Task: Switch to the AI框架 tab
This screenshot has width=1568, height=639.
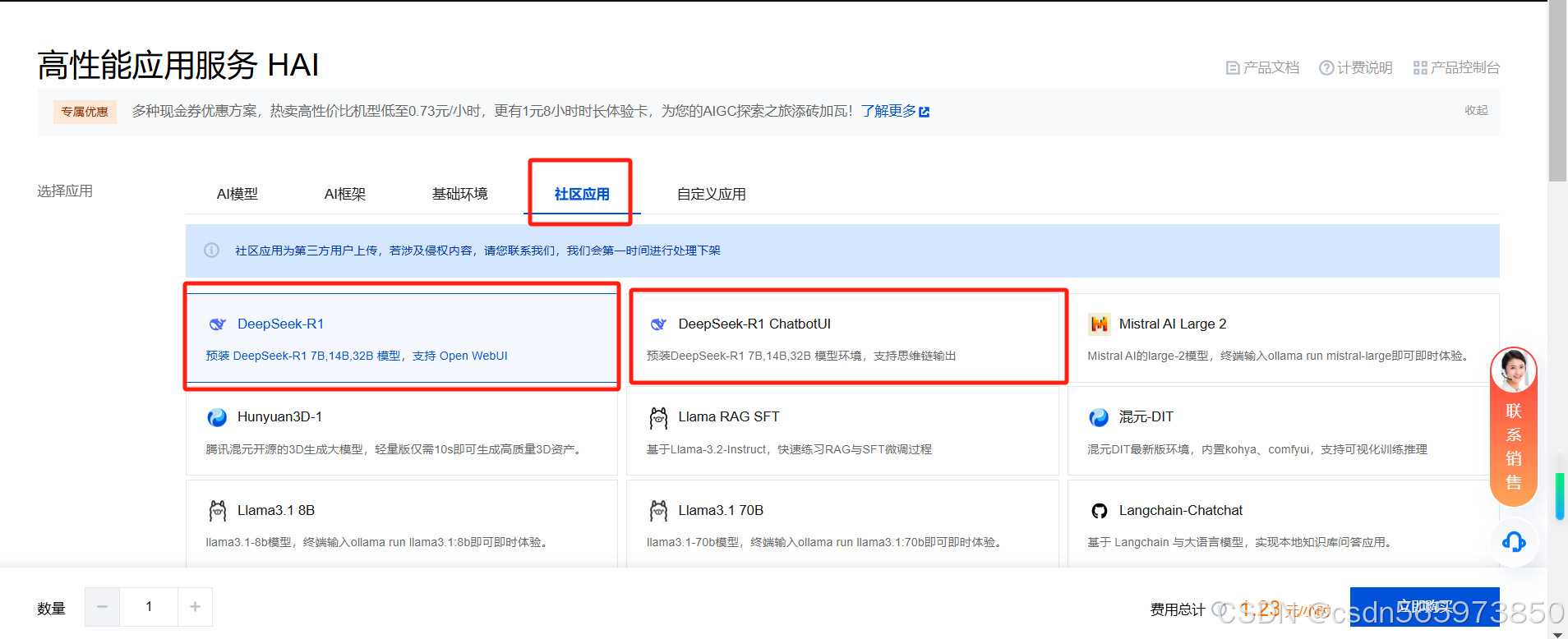Action: coord(345,195)
